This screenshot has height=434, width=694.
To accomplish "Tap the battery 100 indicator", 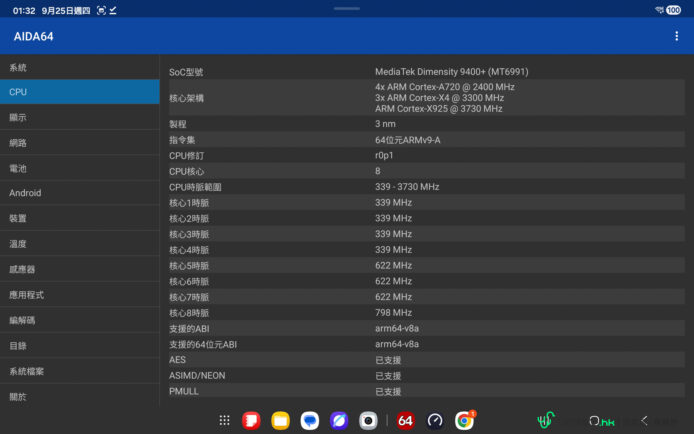I will click(x=674, y=10).
